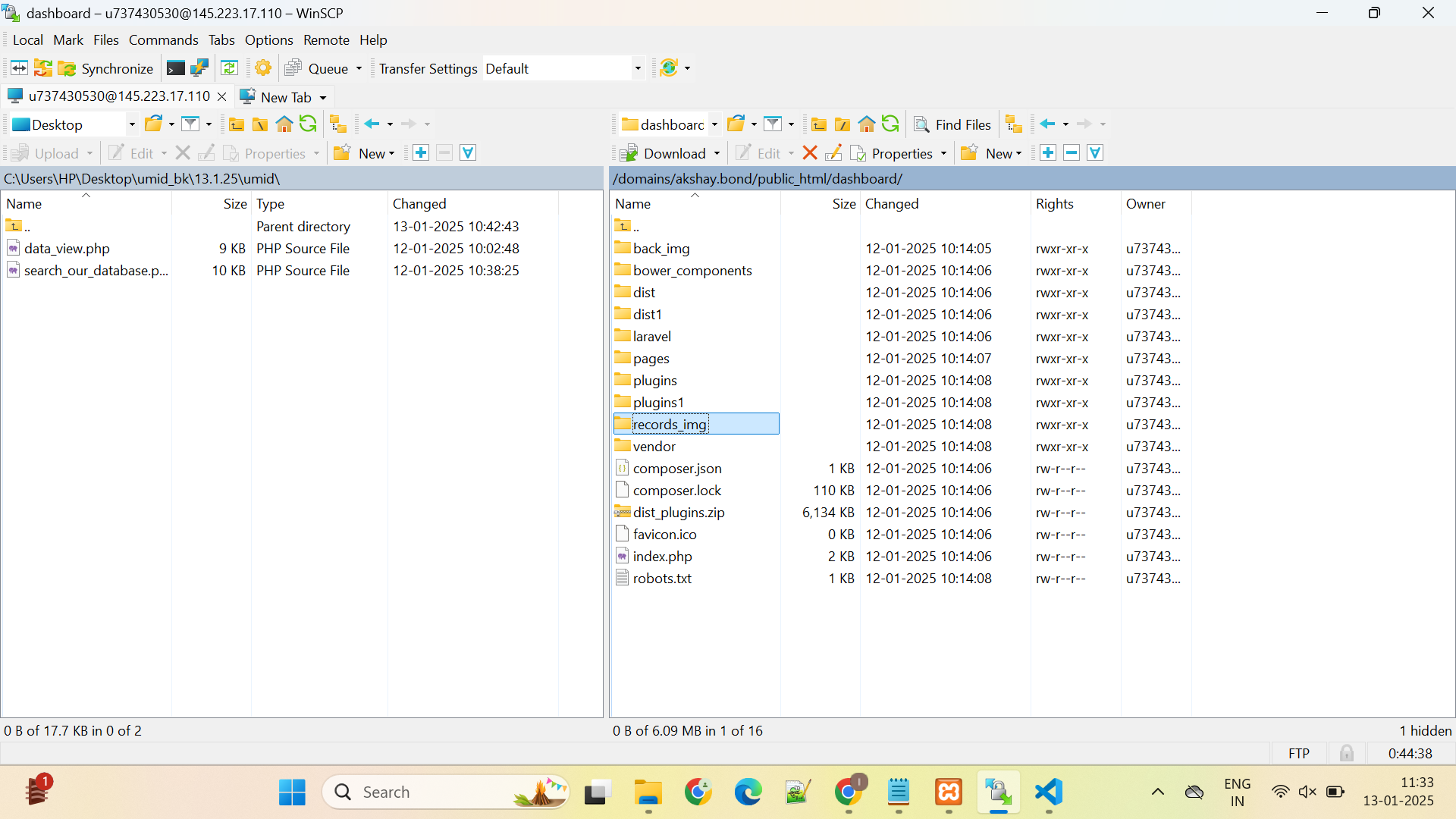Sort local panel by Changed column
This screenshot has height=819, width=1456.
click(472, 203)
